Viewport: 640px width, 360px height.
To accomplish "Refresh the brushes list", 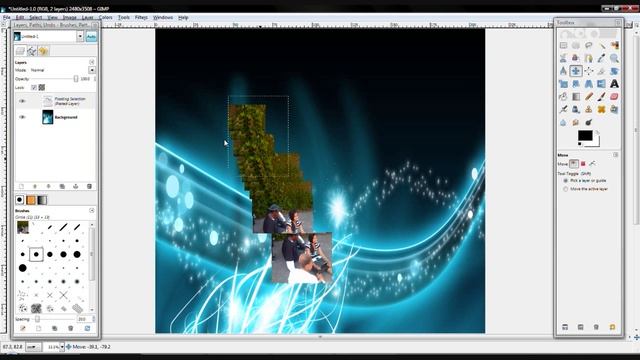I will tap(87, 328).
